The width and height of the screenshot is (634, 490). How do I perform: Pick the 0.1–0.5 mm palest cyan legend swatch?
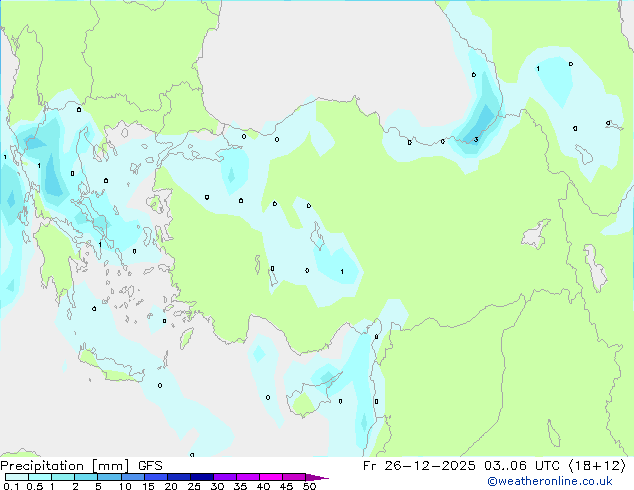click(x=17, y=477)
